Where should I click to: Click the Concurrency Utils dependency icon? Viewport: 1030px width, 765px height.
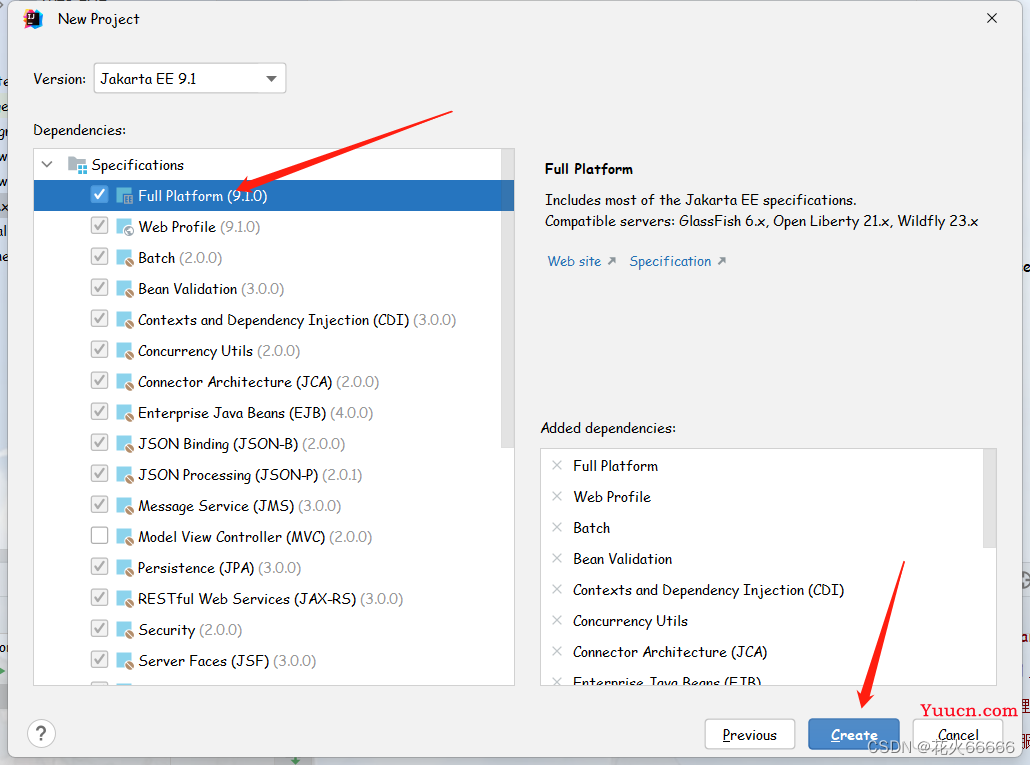(125, 351)
